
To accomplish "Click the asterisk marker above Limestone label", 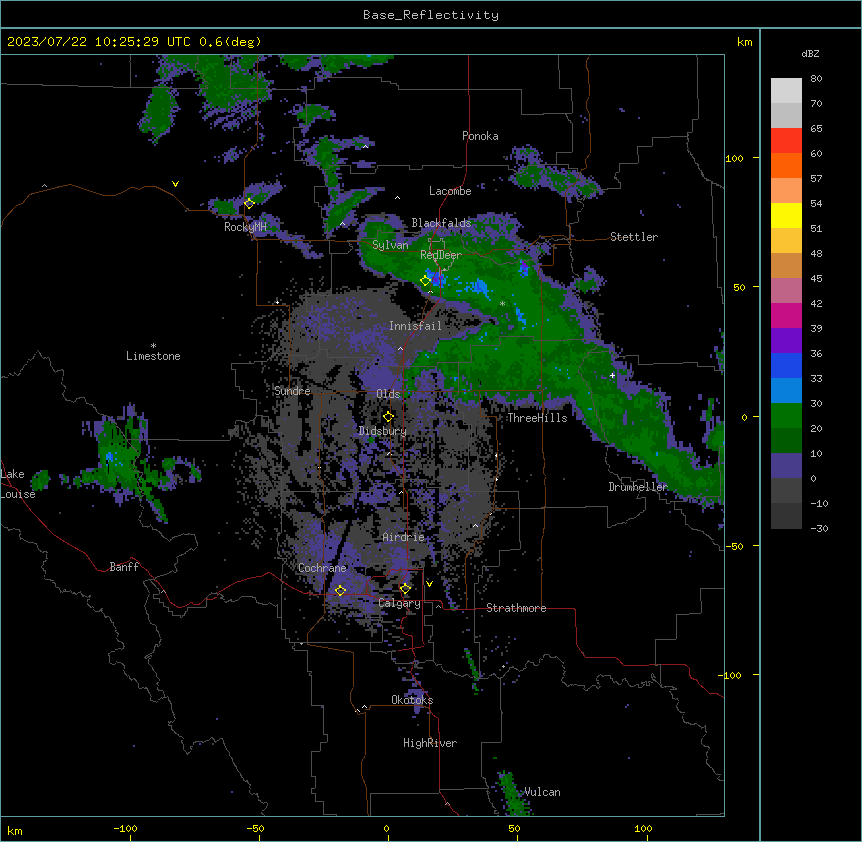I will click(x=153, y=346).
